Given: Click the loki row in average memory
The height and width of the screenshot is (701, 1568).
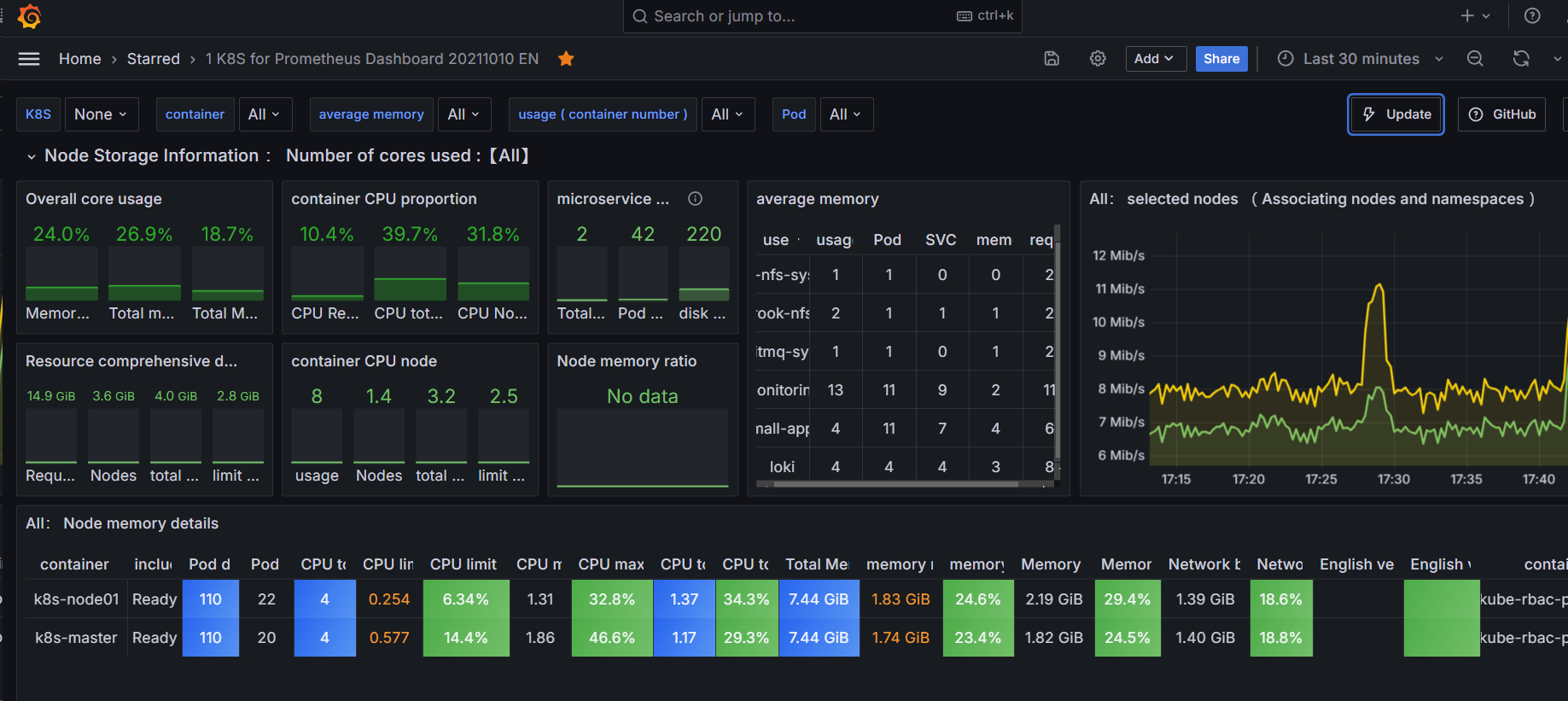Looking at the screenshot, I should [x=905, y=467].
